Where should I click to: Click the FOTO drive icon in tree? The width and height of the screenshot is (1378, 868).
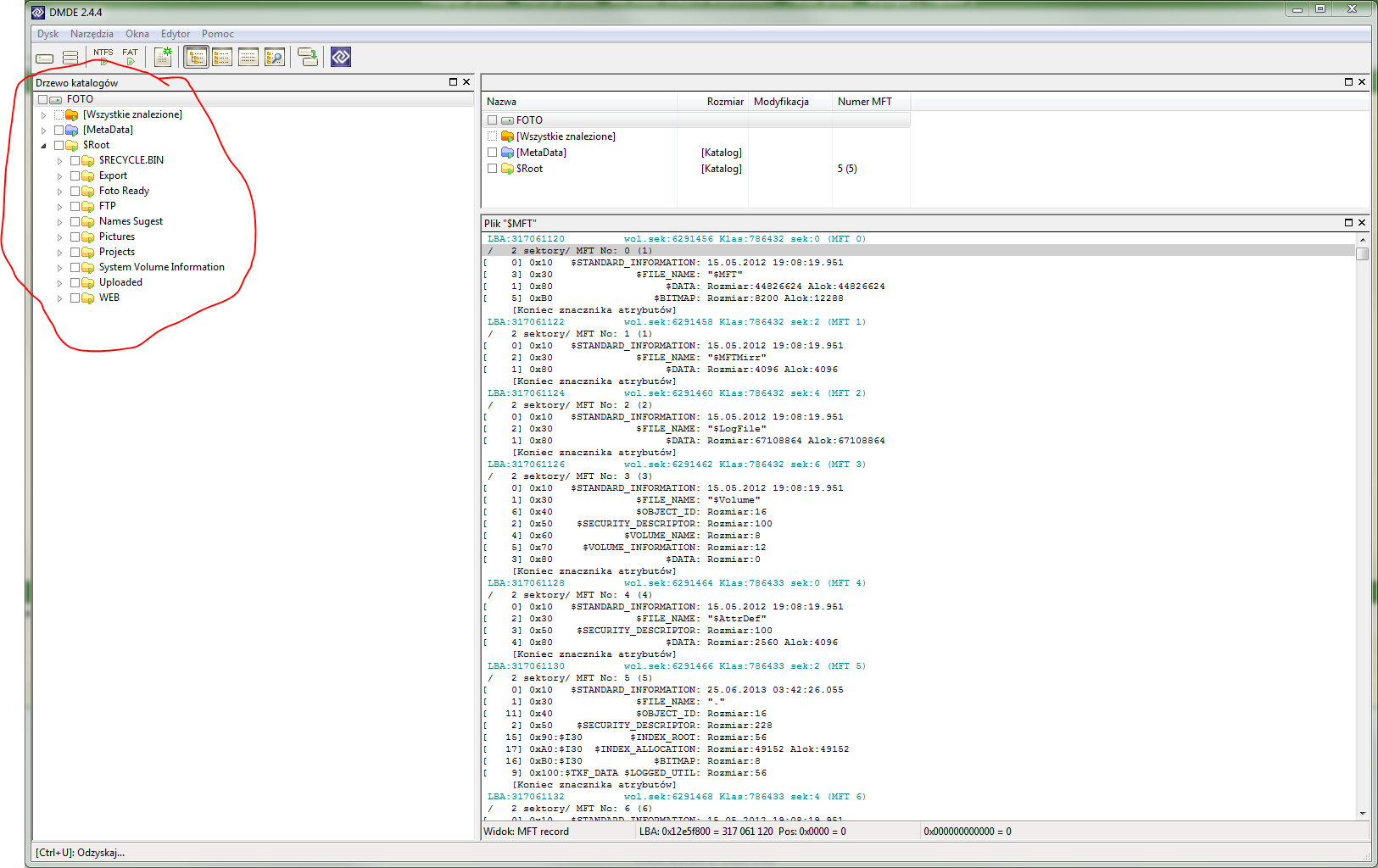(56, 99)
